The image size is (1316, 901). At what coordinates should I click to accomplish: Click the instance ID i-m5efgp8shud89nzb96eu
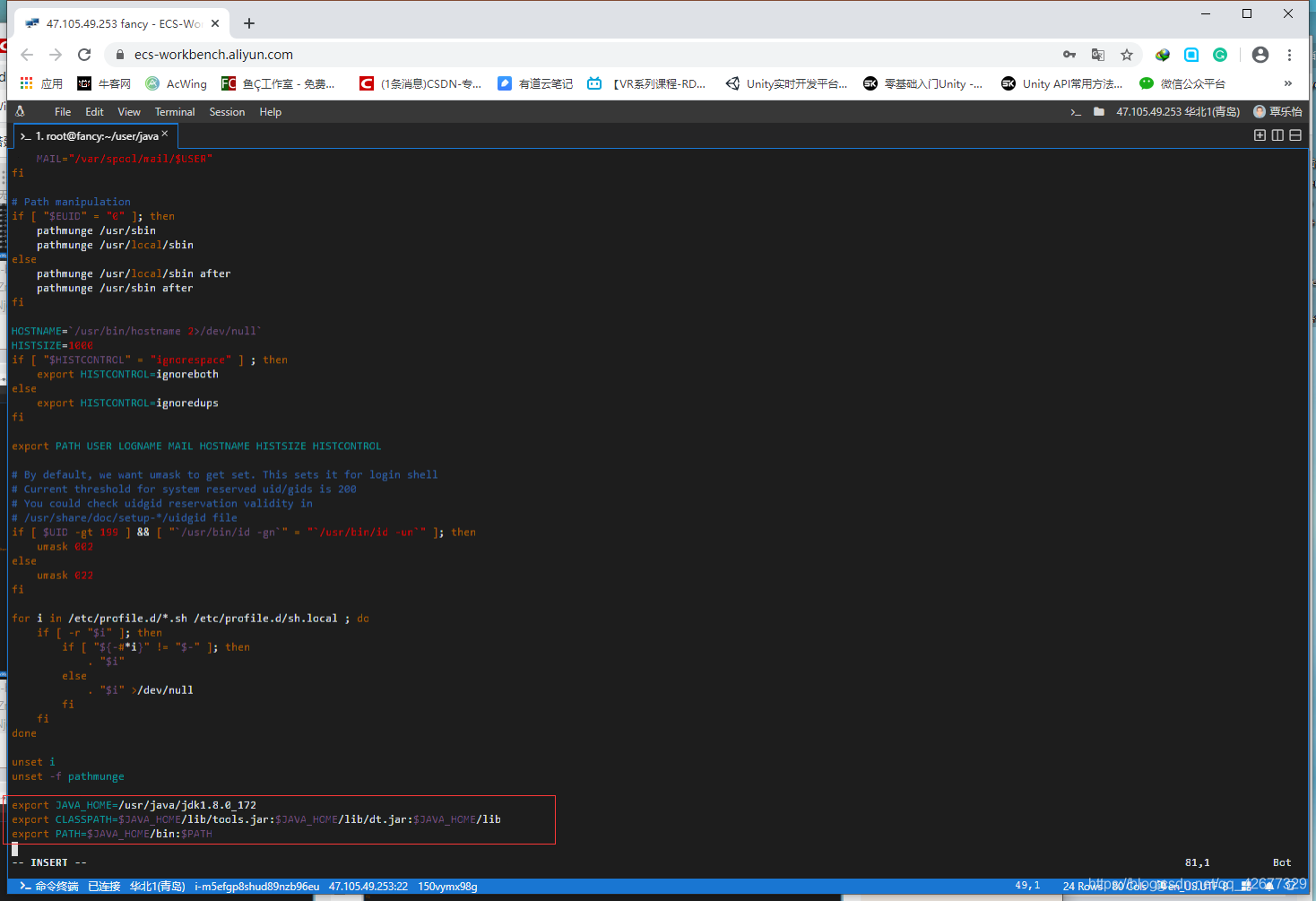pos(256,887)
